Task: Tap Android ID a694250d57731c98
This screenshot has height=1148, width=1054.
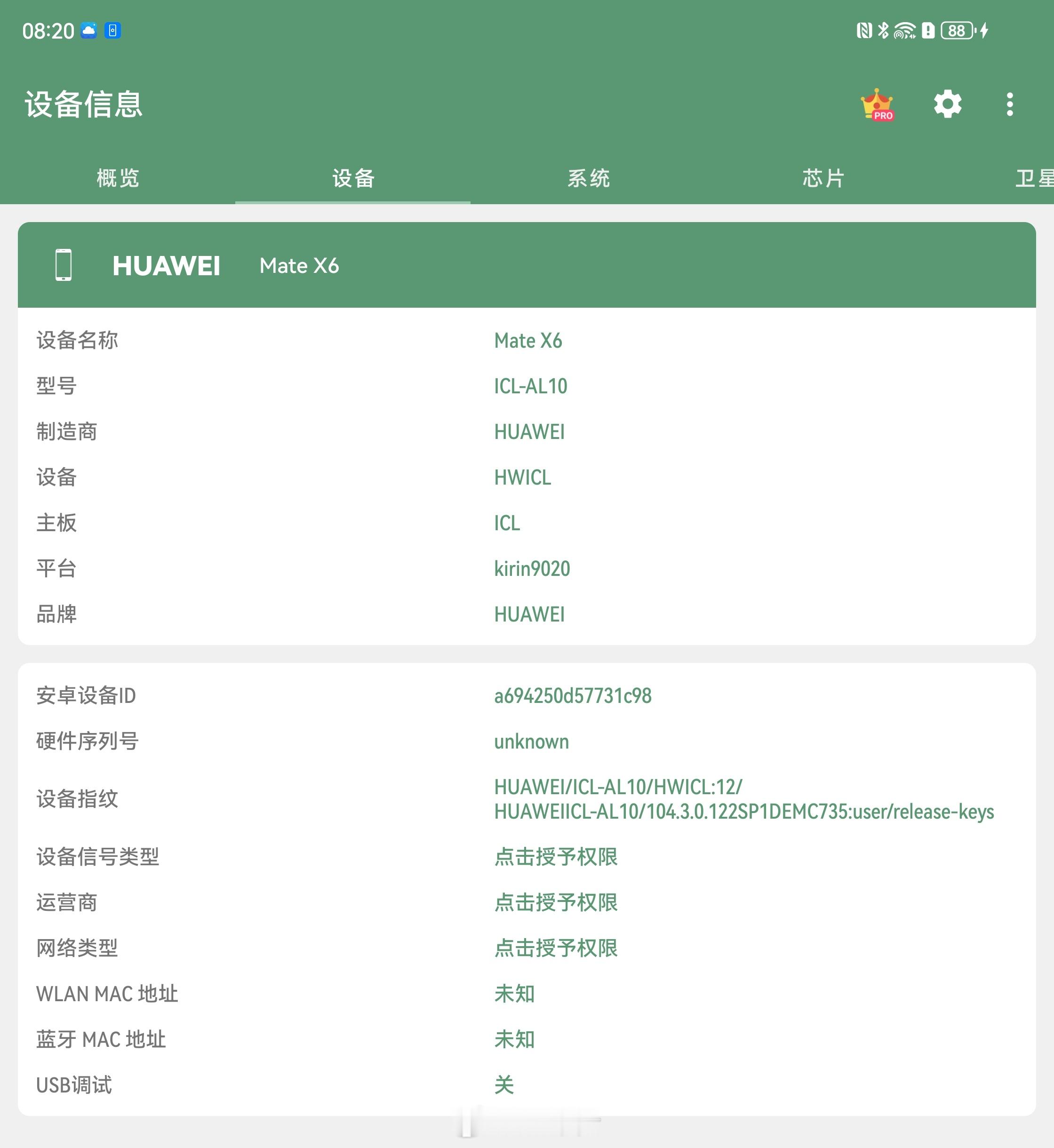Action: 573,696
